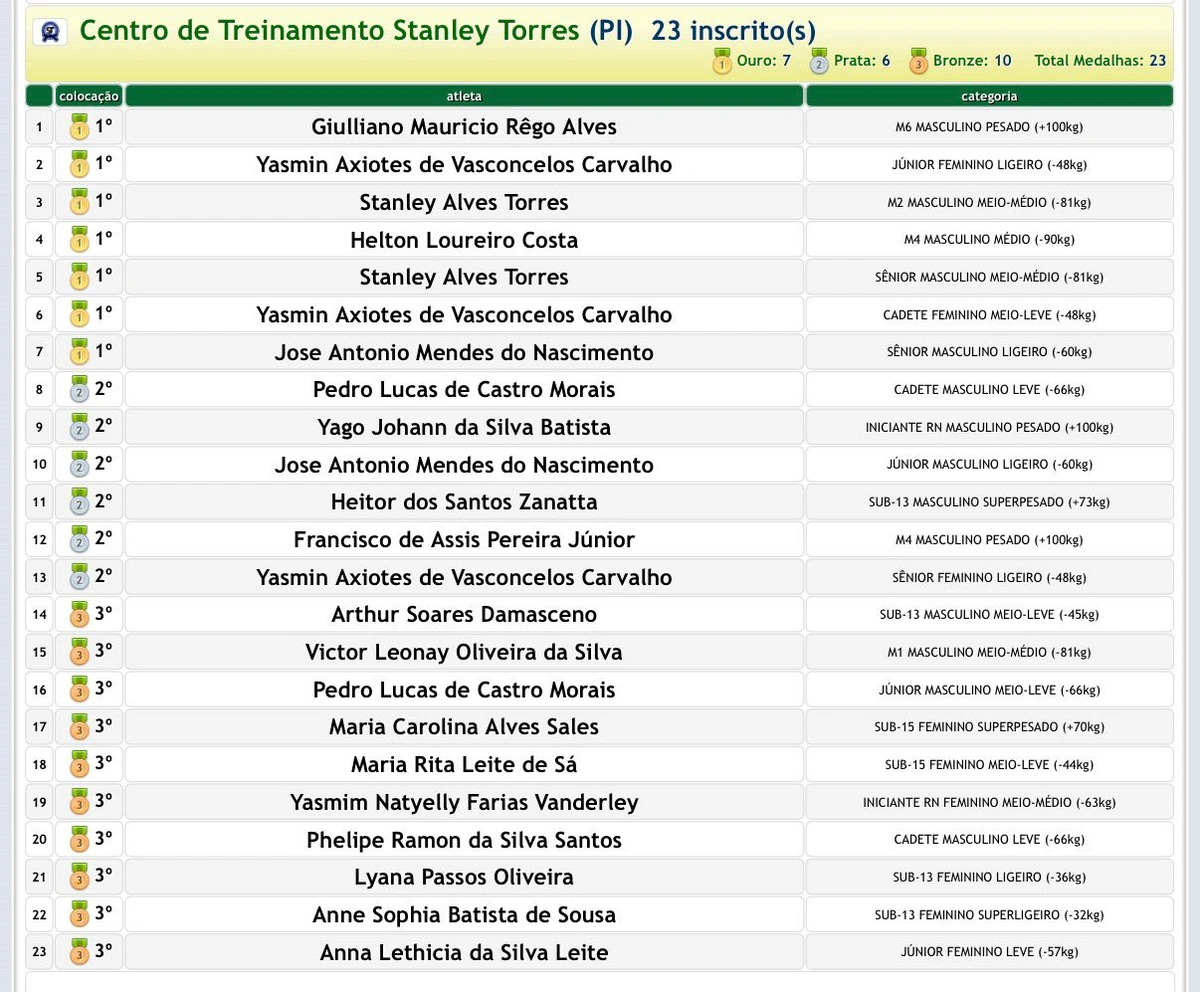Click gold medal icon in row number 6
This screenshot has width=1200, height=992.
click(79, 315)
